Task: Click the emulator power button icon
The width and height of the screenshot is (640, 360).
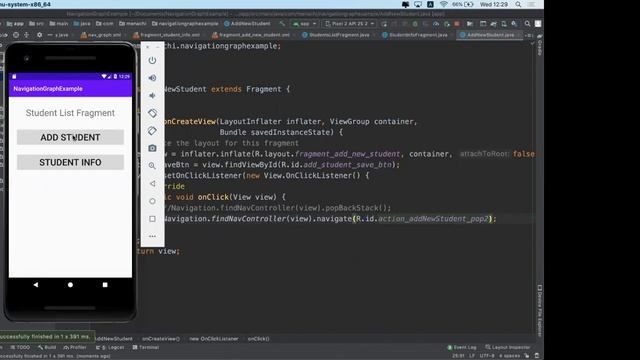Action: click(x=152, y=60)
